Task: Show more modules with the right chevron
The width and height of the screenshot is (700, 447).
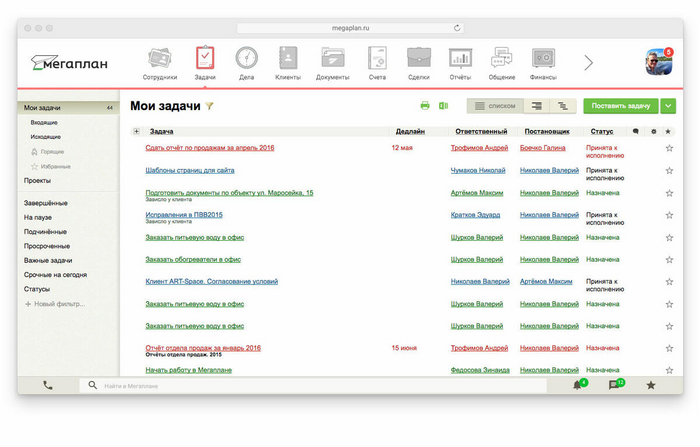Action: tap(588, 62)
